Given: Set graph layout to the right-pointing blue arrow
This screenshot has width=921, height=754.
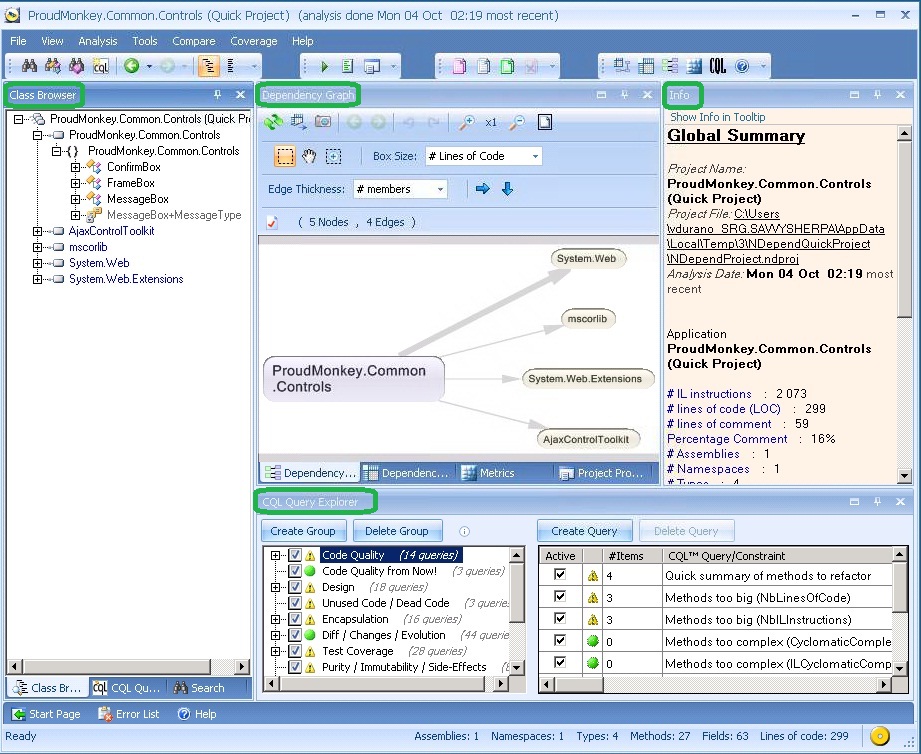Looking at the screenshot, I should [x=482, y=188].
